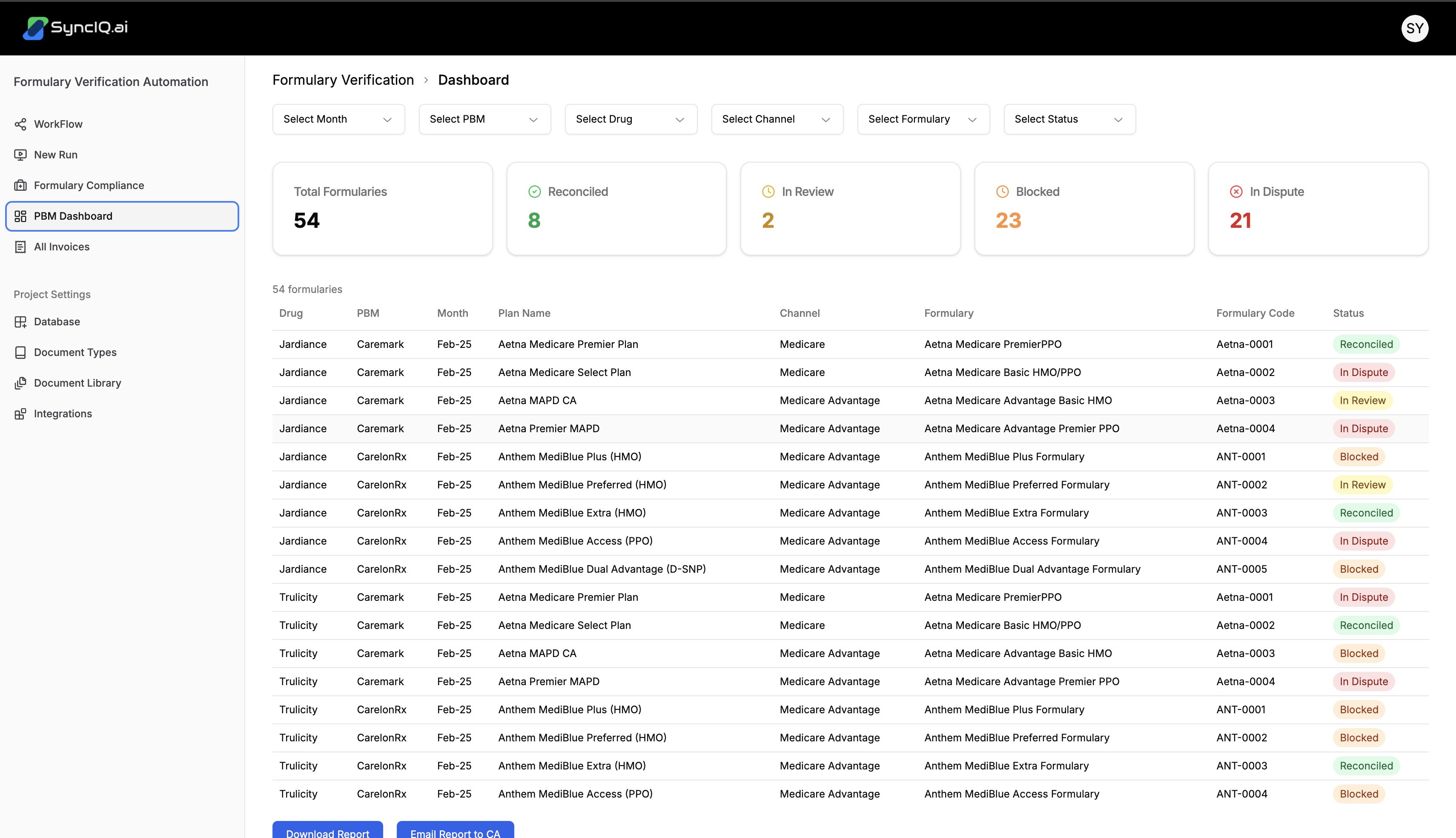1456x838 pixels.
Task: Click the Document Types book icon
Action: (x=20, y=352)
